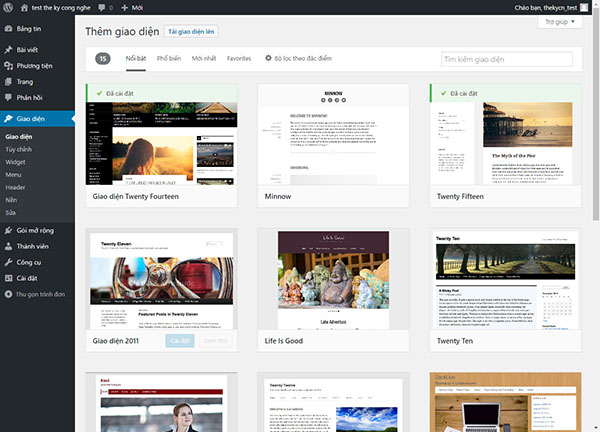The width and height of the screenshot is (600, 432).
Task: Click the Phản hồi comments icon
Action: pyautogui.click(x=8, y=98)
